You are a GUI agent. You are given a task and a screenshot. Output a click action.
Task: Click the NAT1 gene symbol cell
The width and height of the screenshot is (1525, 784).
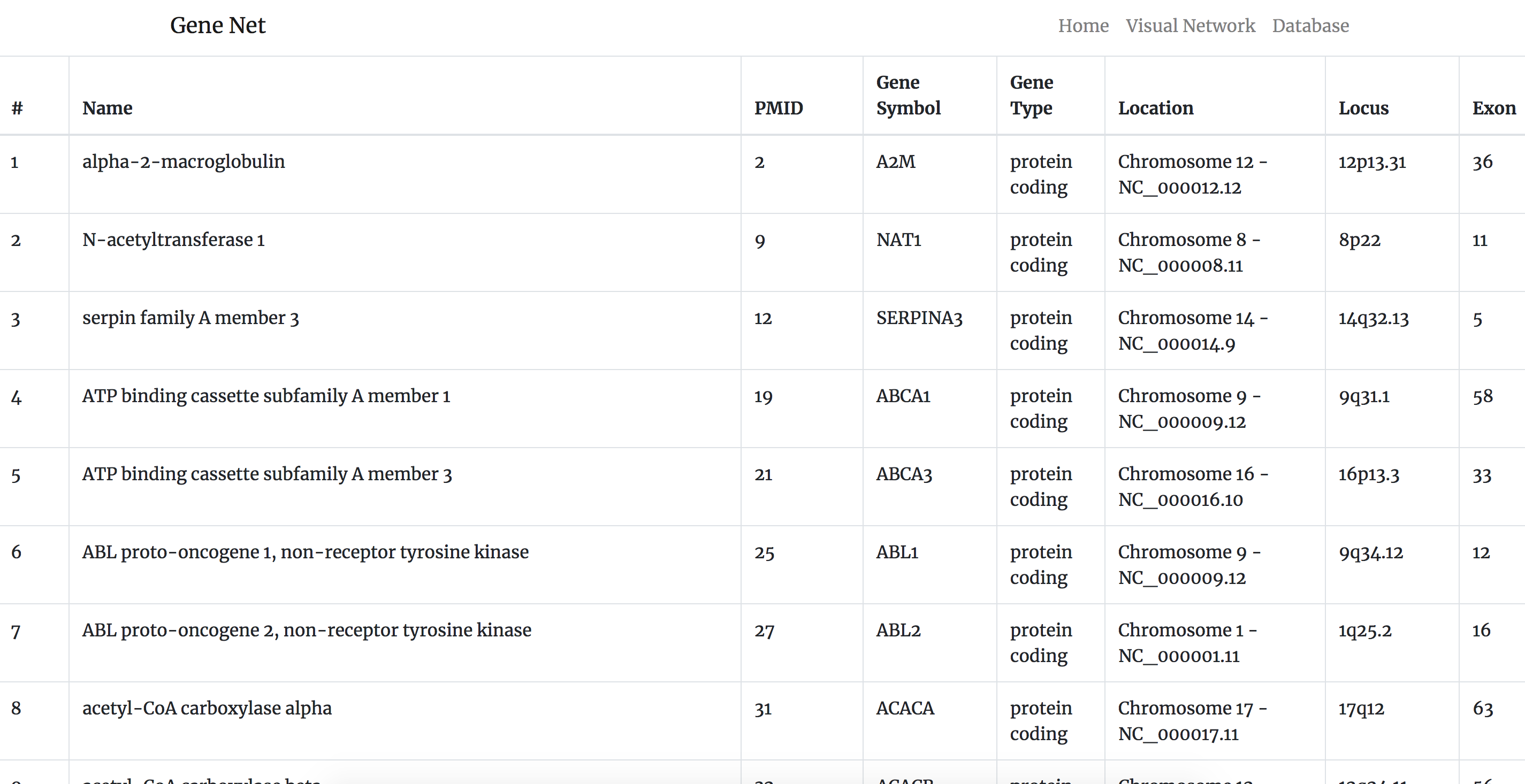point(898,240)
